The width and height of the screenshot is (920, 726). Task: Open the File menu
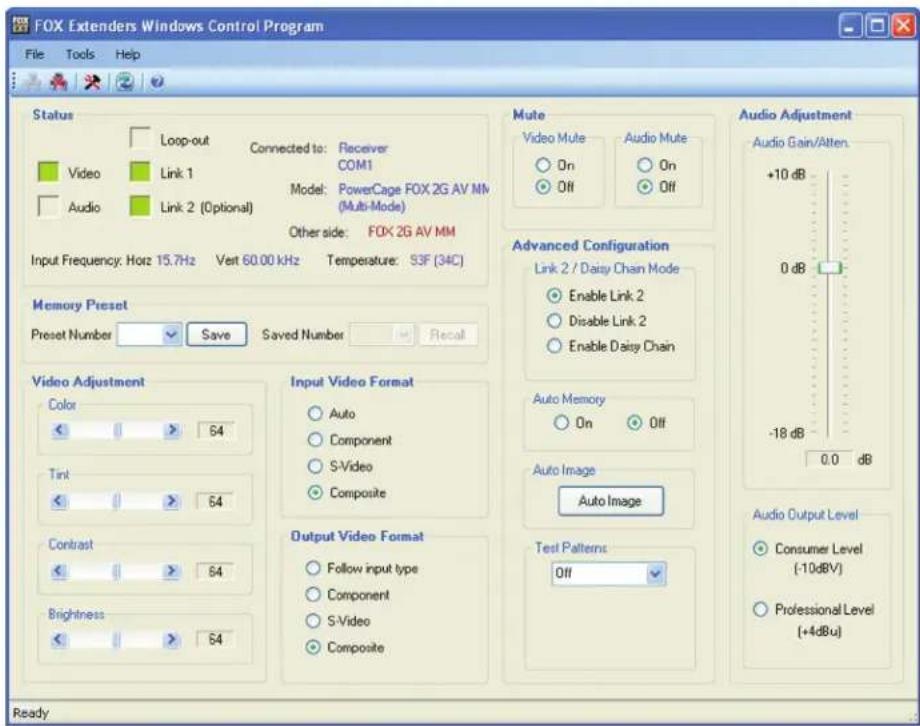click(34, 55)
